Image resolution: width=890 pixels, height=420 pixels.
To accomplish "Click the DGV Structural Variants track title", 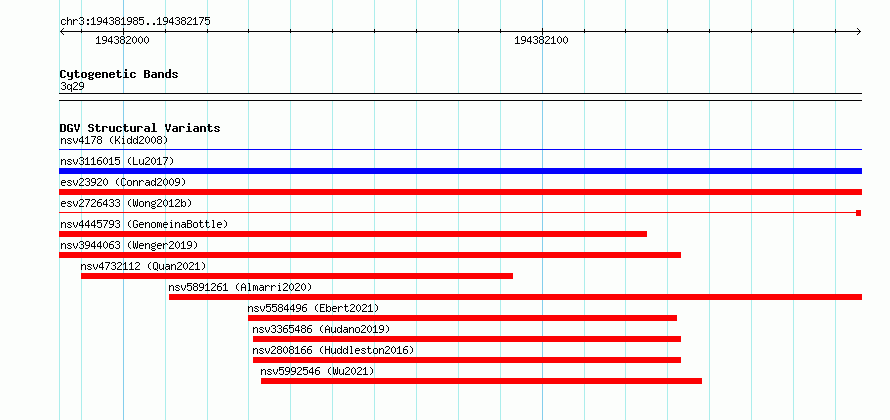I will [x=140, y=128].
